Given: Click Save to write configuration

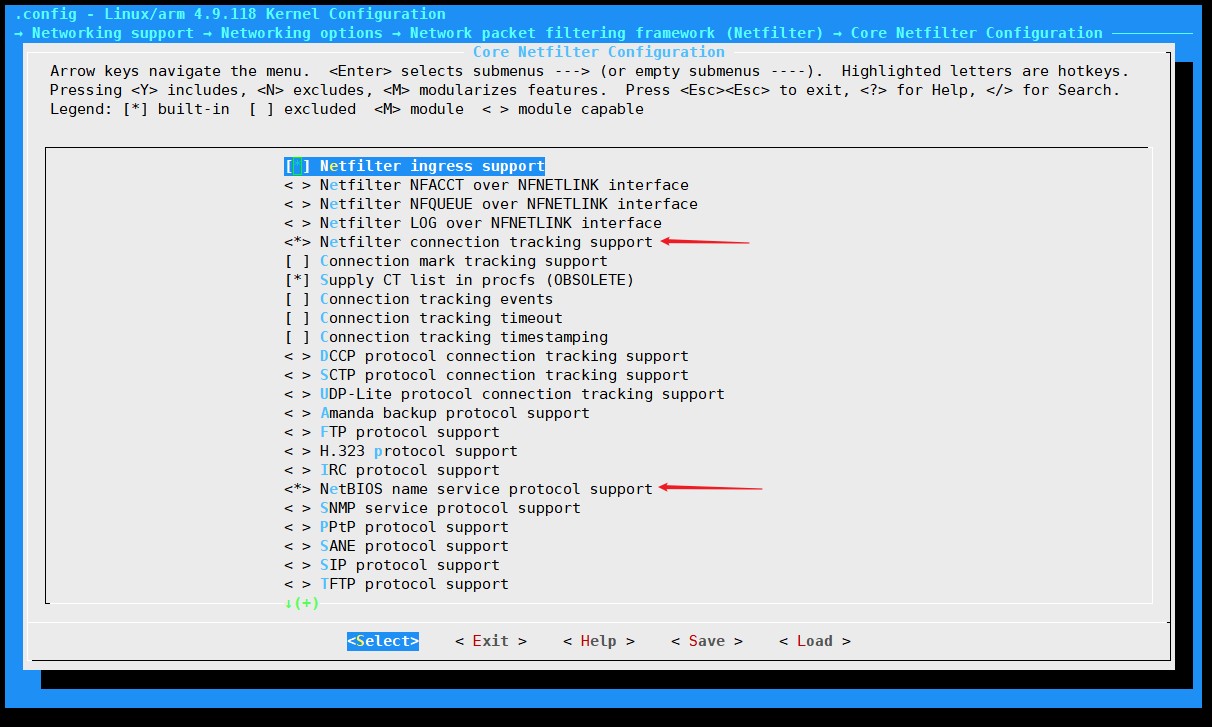Looking at the screenshot, I should (x=706, y=641).
